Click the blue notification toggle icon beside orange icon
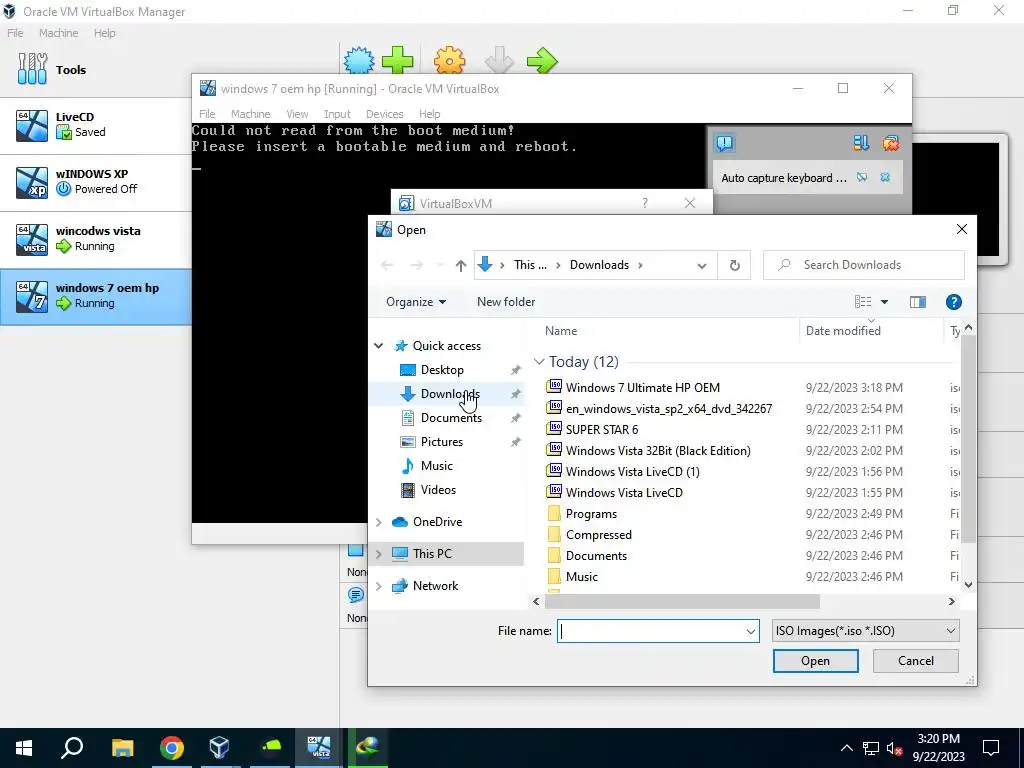Screen dimensions: 1024x768 (861, 143)
